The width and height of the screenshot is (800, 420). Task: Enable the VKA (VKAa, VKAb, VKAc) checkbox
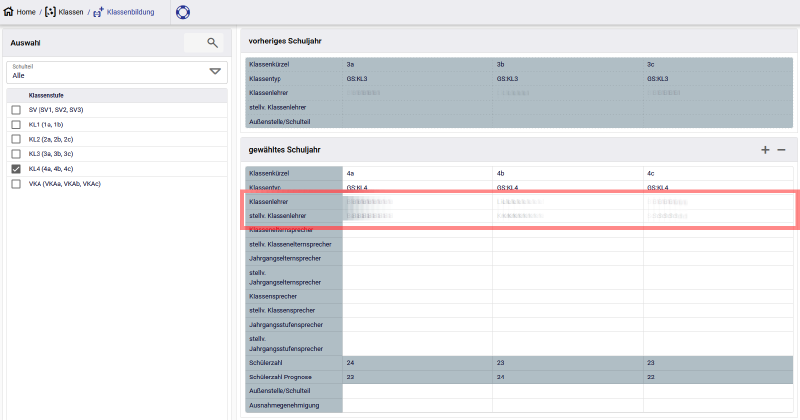click(16, 184)
